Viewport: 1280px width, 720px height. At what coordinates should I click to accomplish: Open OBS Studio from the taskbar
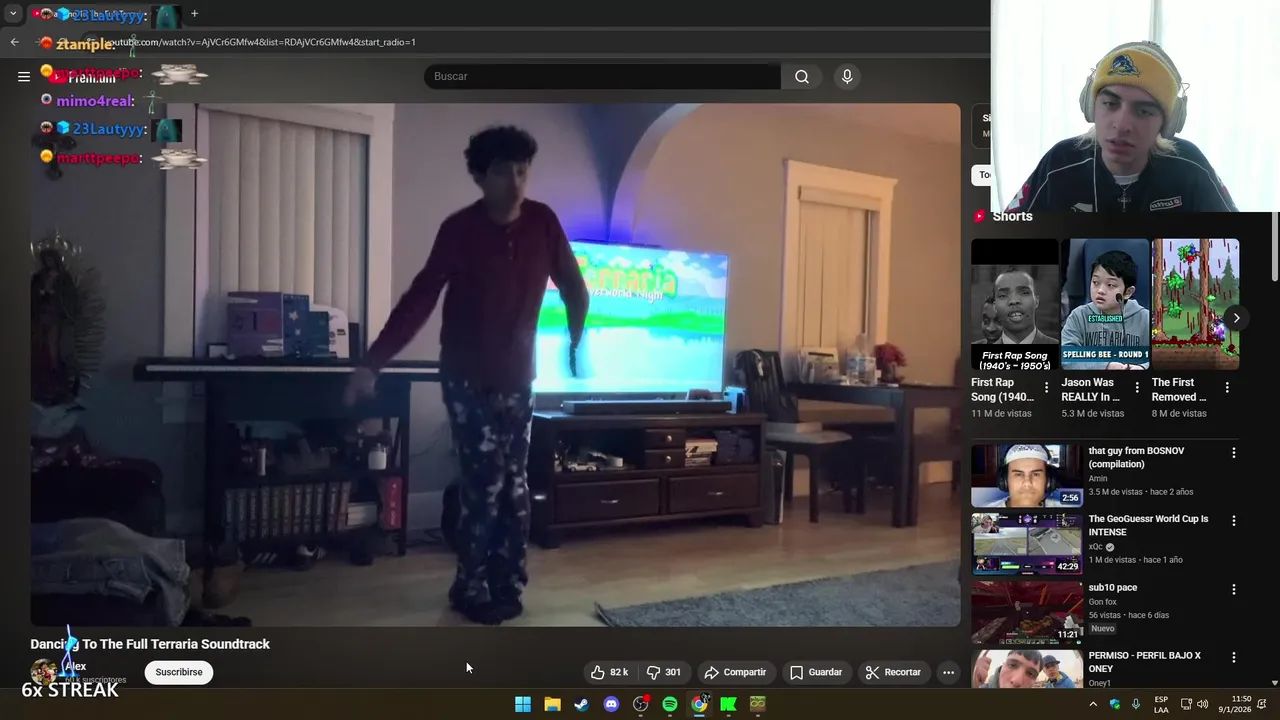640,704
